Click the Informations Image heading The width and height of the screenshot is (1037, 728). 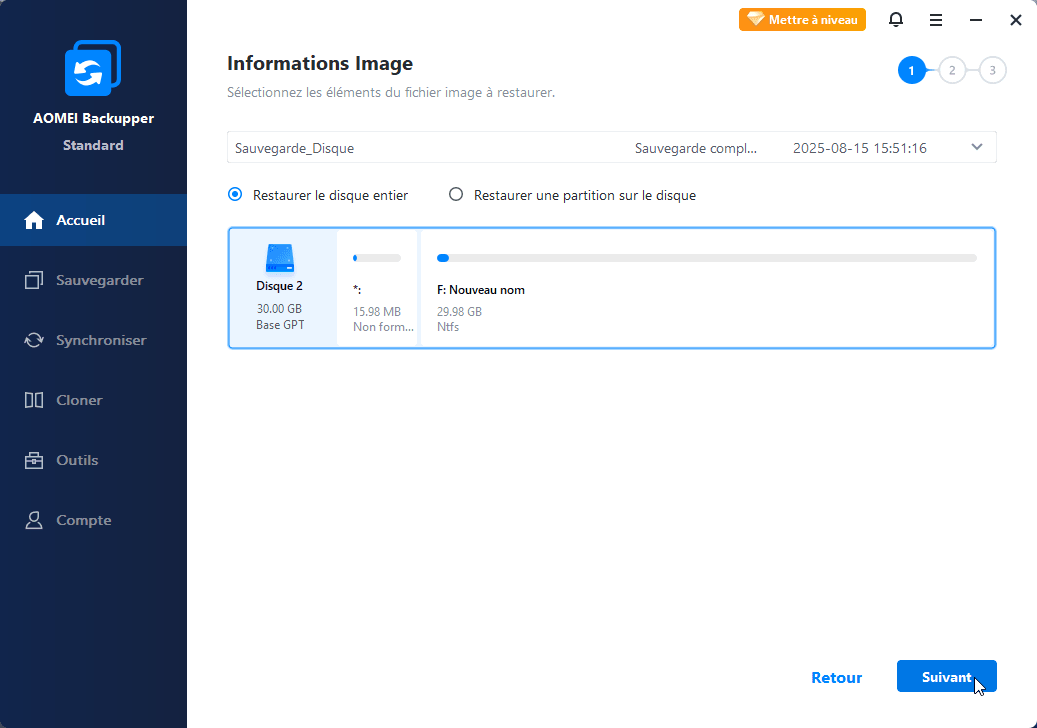tap(320, 63)
